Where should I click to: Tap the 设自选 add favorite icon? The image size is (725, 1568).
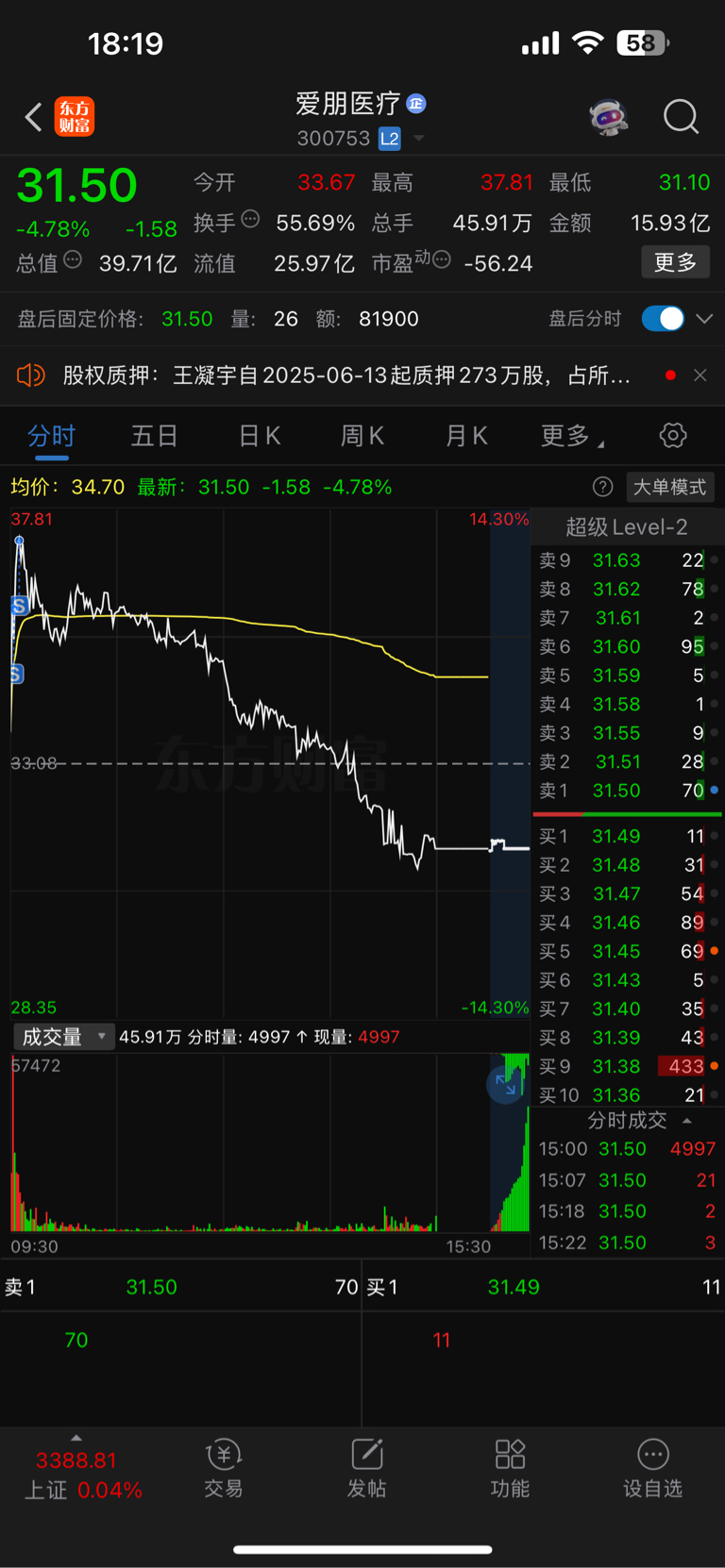click(x=652, y=1469)
